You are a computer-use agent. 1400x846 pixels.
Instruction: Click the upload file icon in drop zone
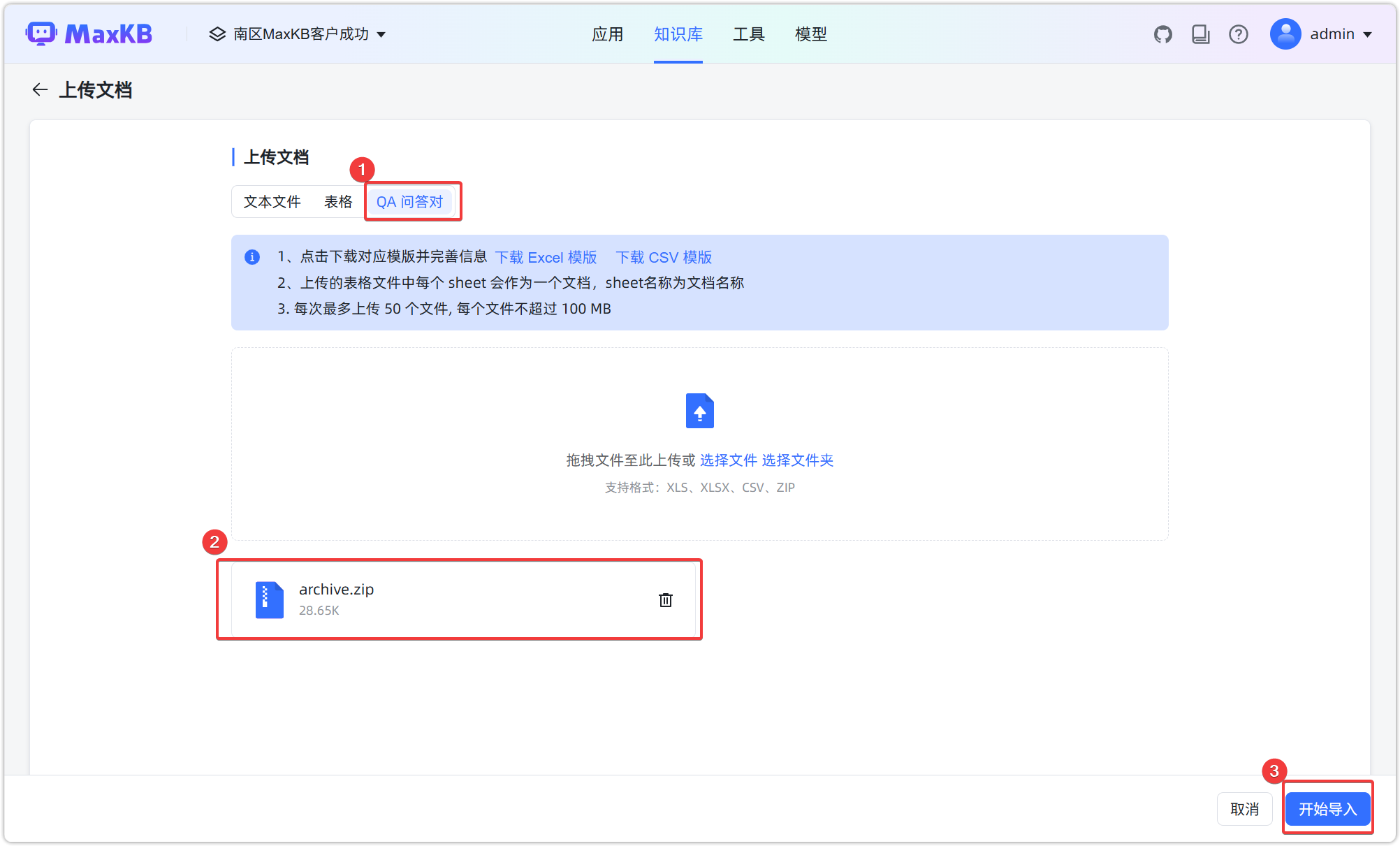coord(700,411)
